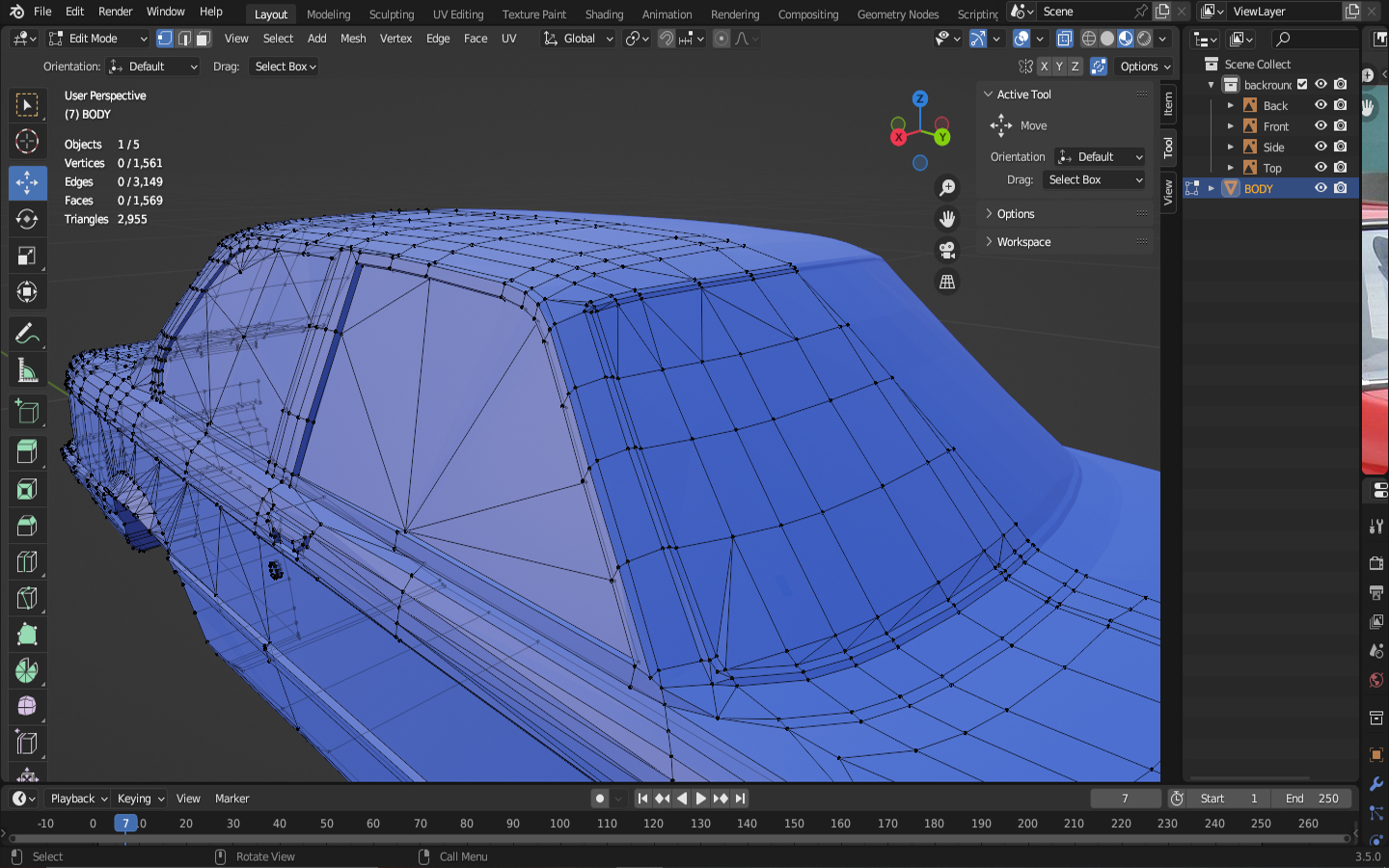Switch to face select mode
This screenshot has width=1389, height=868.
tap(203, 39)
